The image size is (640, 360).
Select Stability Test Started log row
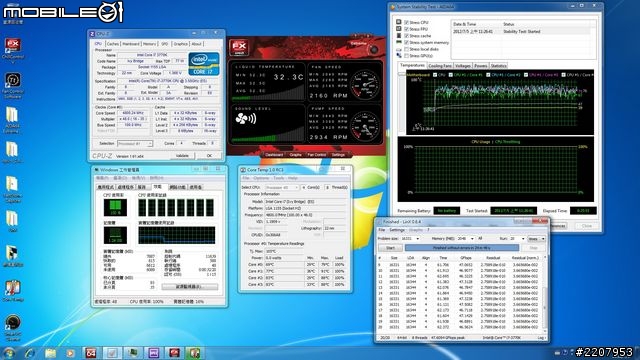[521, 31]
